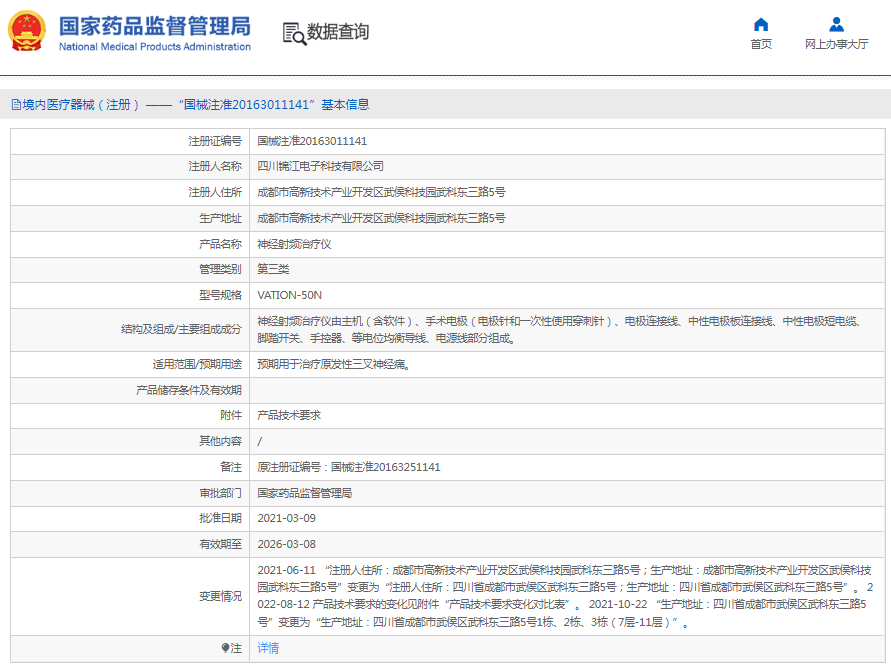891x669 pixels.
Task: Click 产品技术要求 in the 附件 row
Action: coord(288,415)
